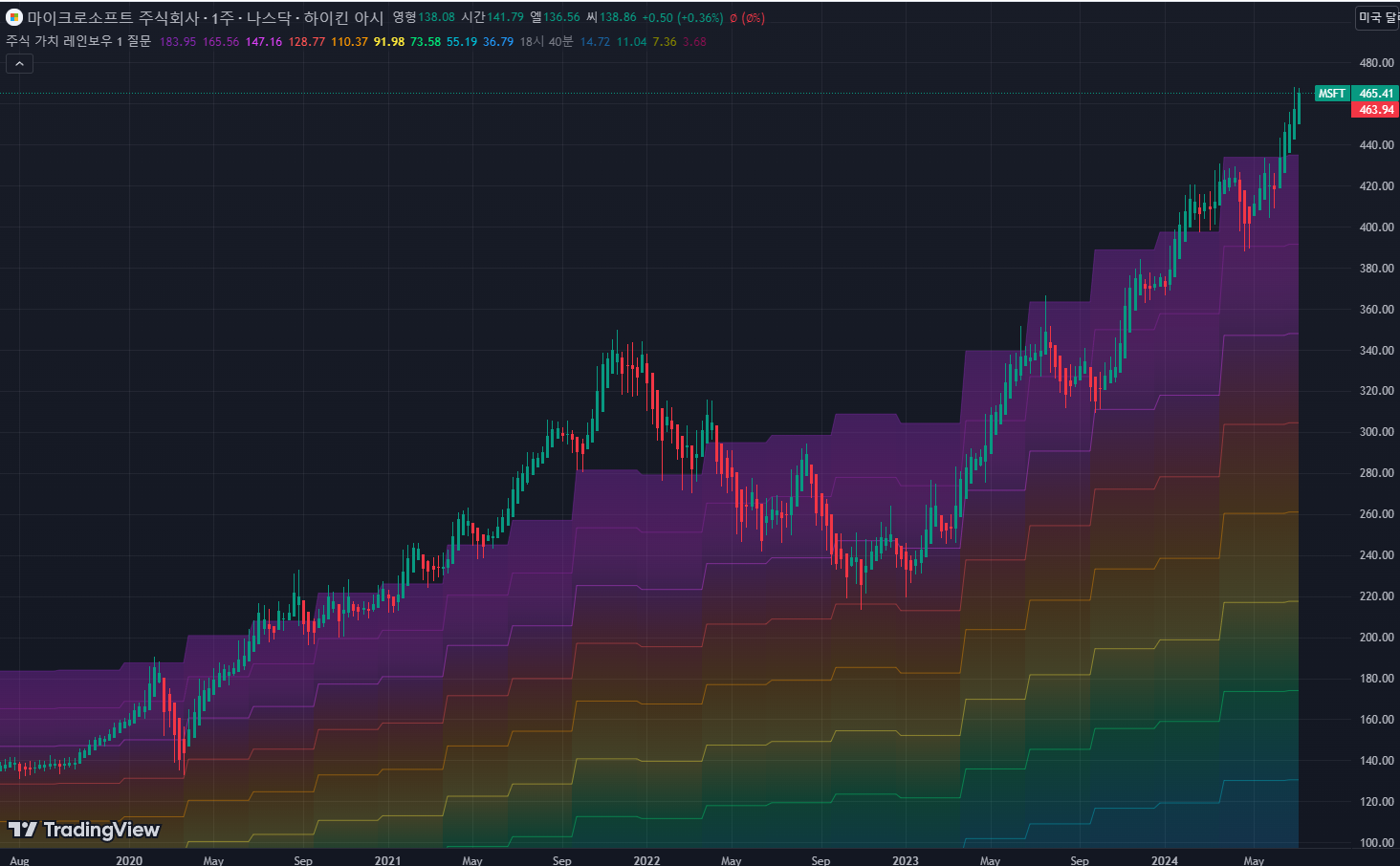Click the low value 136.56
Viewport: 1400px width, 866px height.
click(561, 17)
